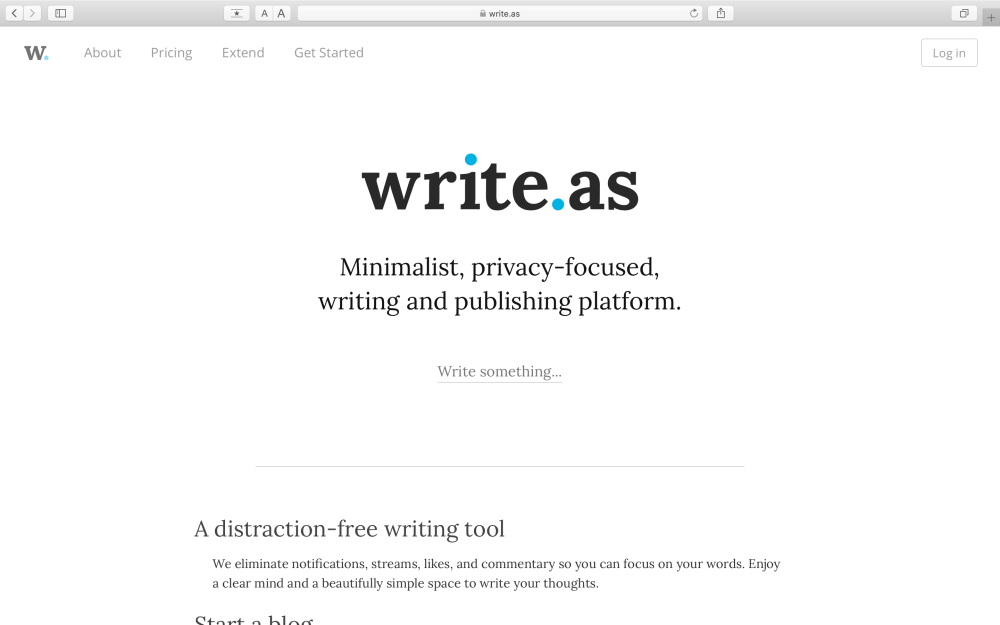Click the lock icon in address bar
Image resolution: width=1000 pixels, height=625 pixels.
click(x=483, y=13)
